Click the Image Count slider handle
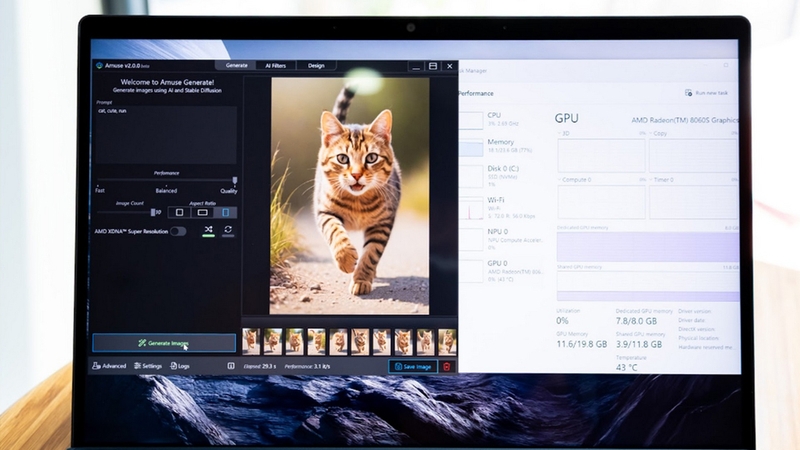This screenshot has height=450, width=800. pos(153,212)
